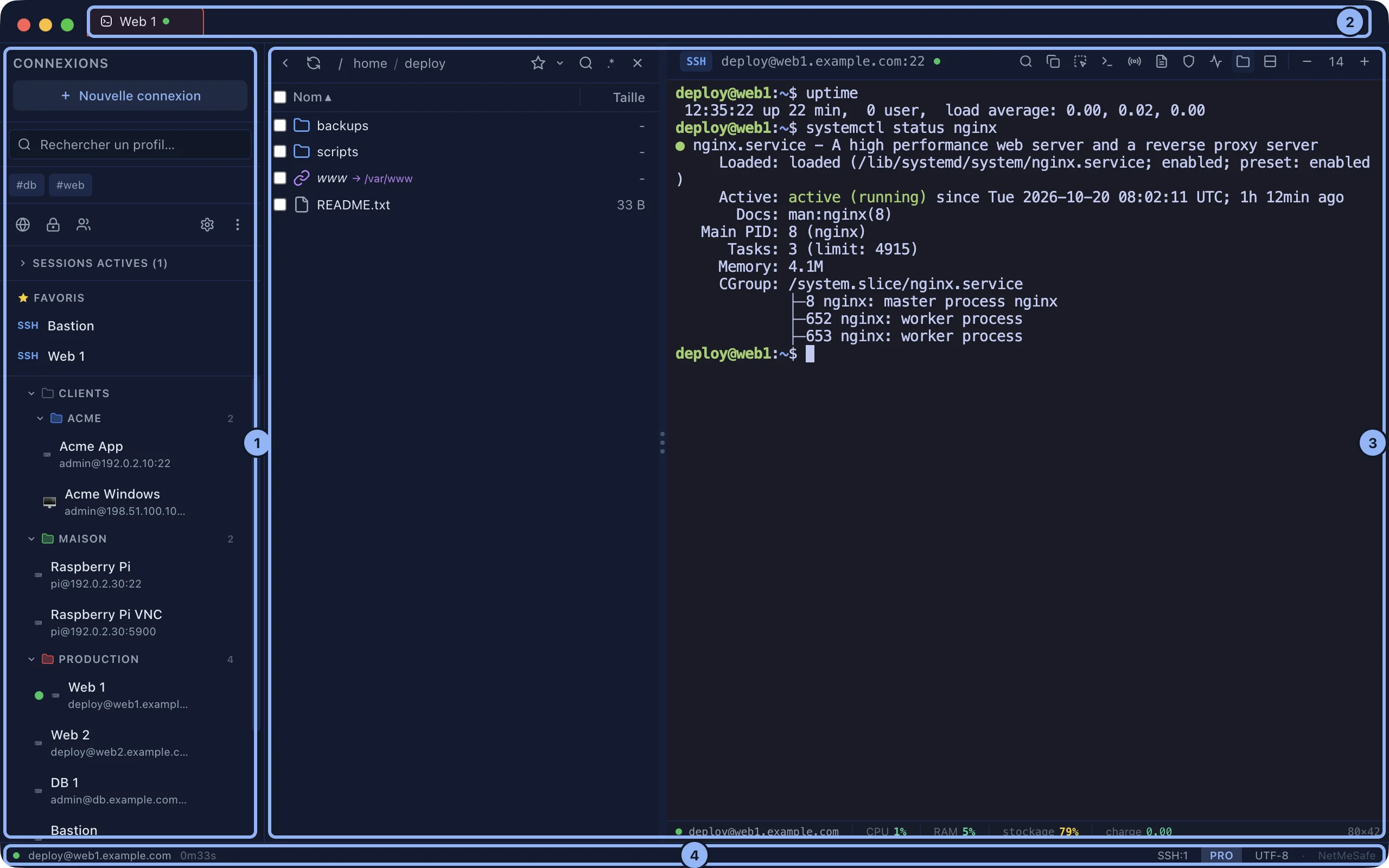Open terminal search magnifier in SSH toolbar
The image size is (1389, 868).
pos(1025,61)
